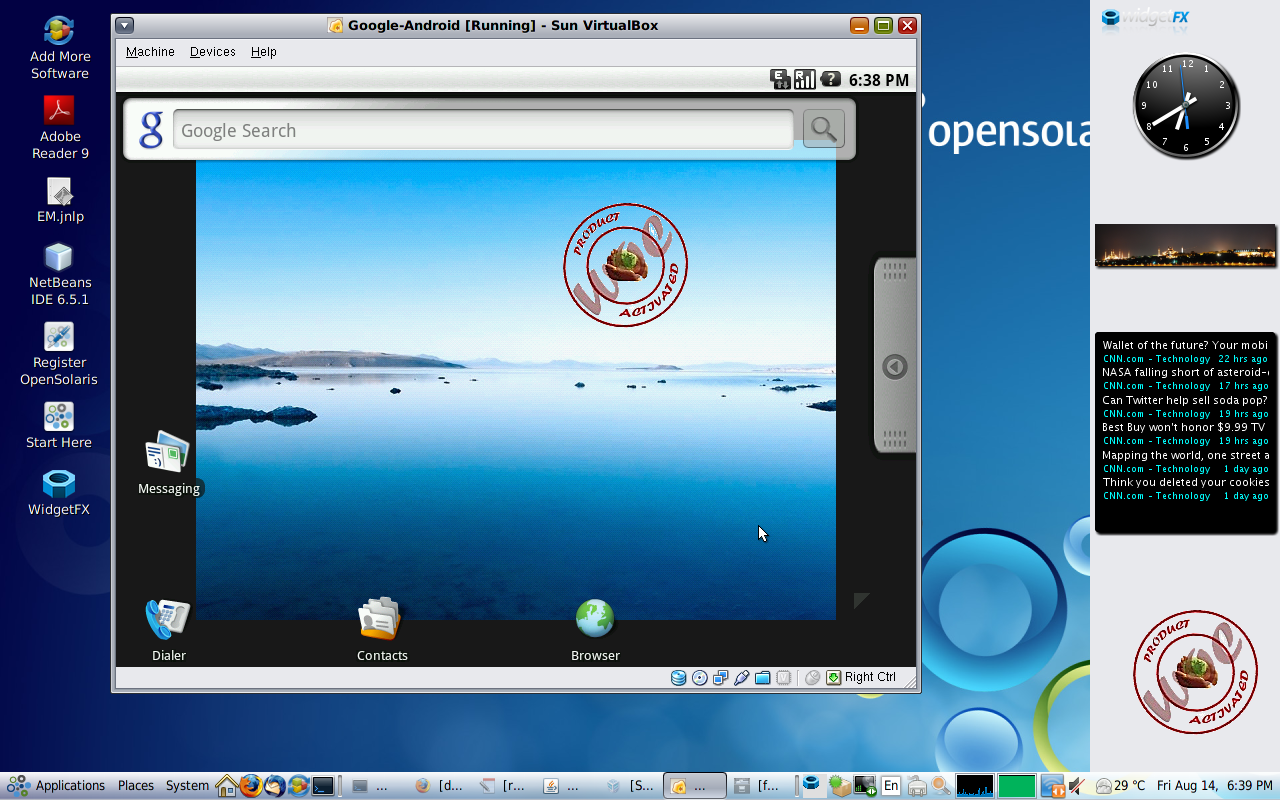Launch Firefox from the bottom panel

coord(251,786)
